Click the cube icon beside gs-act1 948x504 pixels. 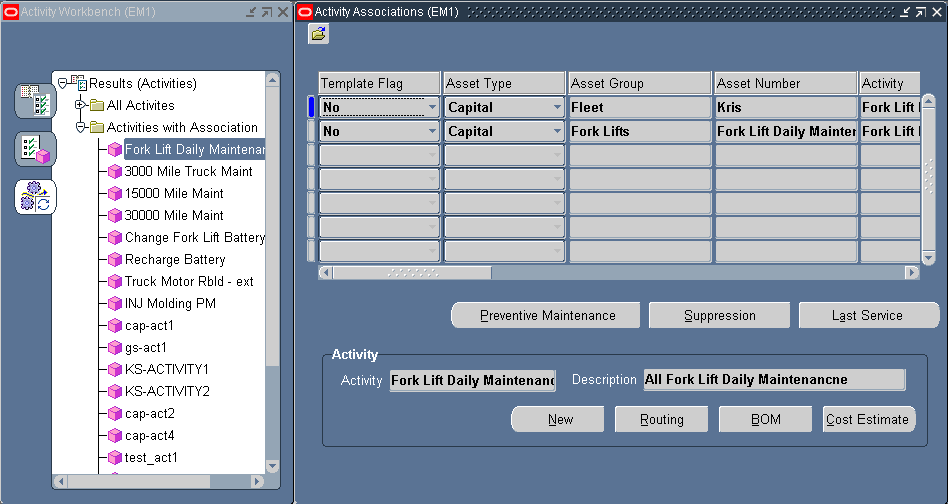coord(114,347)
